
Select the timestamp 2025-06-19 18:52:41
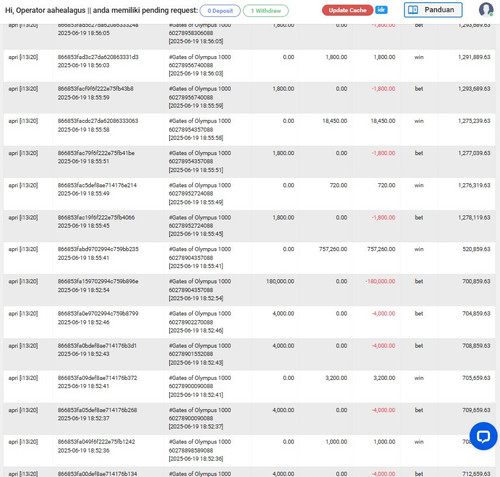pos(83,386)
